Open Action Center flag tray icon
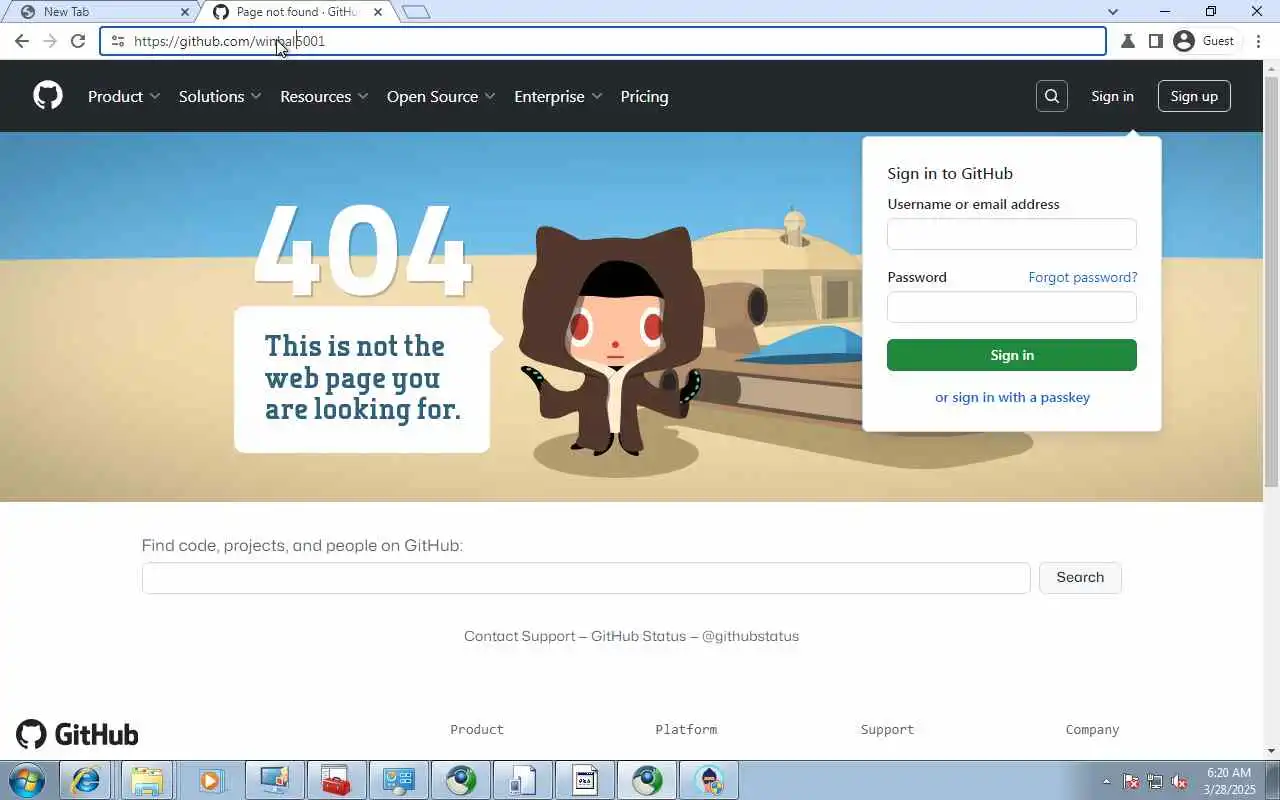The width and height of the screenshot is (1280, 800). [x=1131, y=781]
